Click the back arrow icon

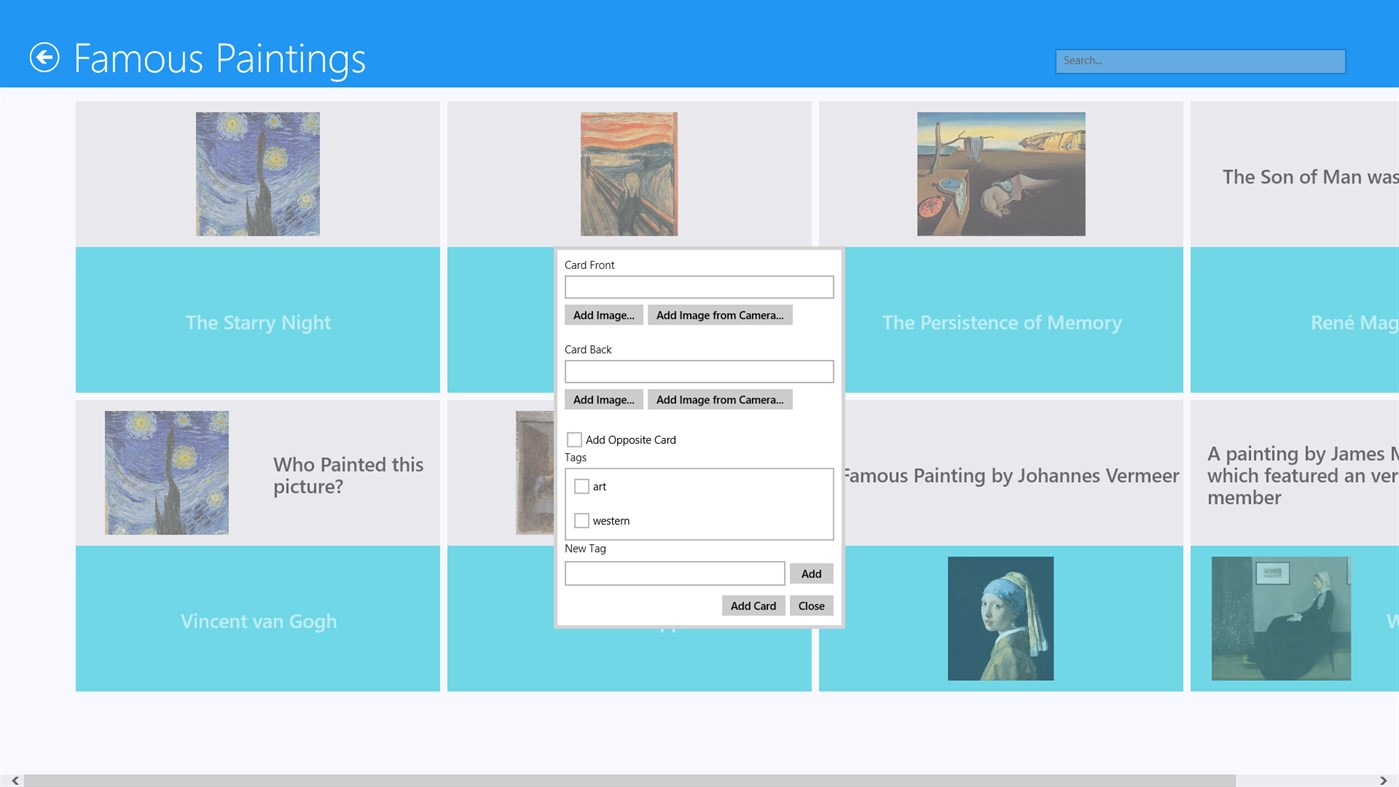(43, 57)
